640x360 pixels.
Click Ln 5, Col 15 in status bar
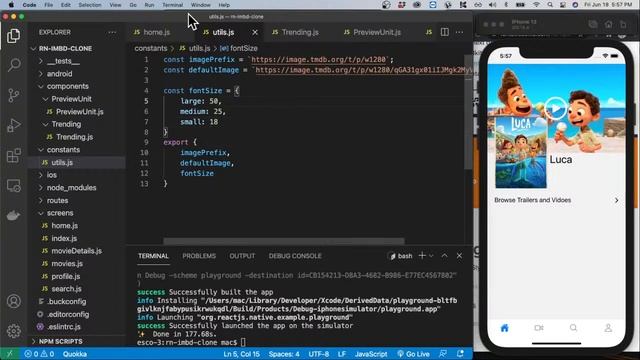click(241, 354)
